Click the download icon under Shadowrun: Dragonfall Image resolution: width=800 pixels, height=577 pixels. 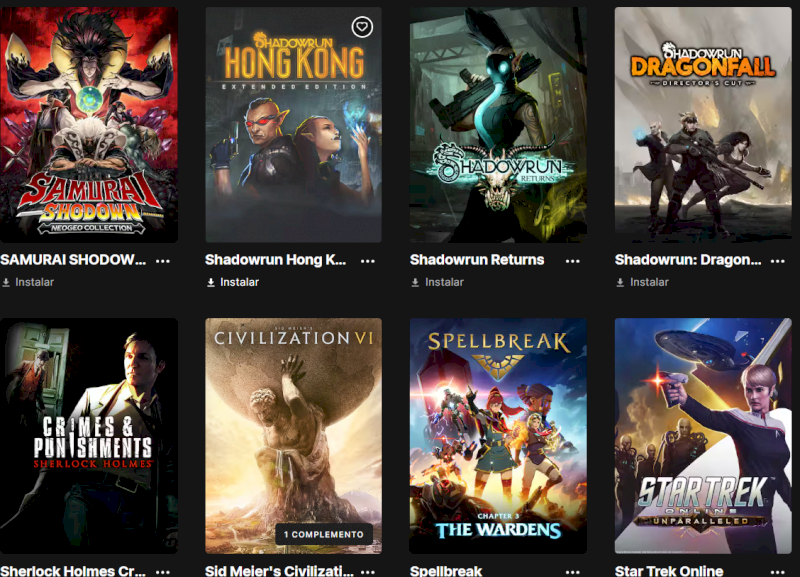(620, 282)
